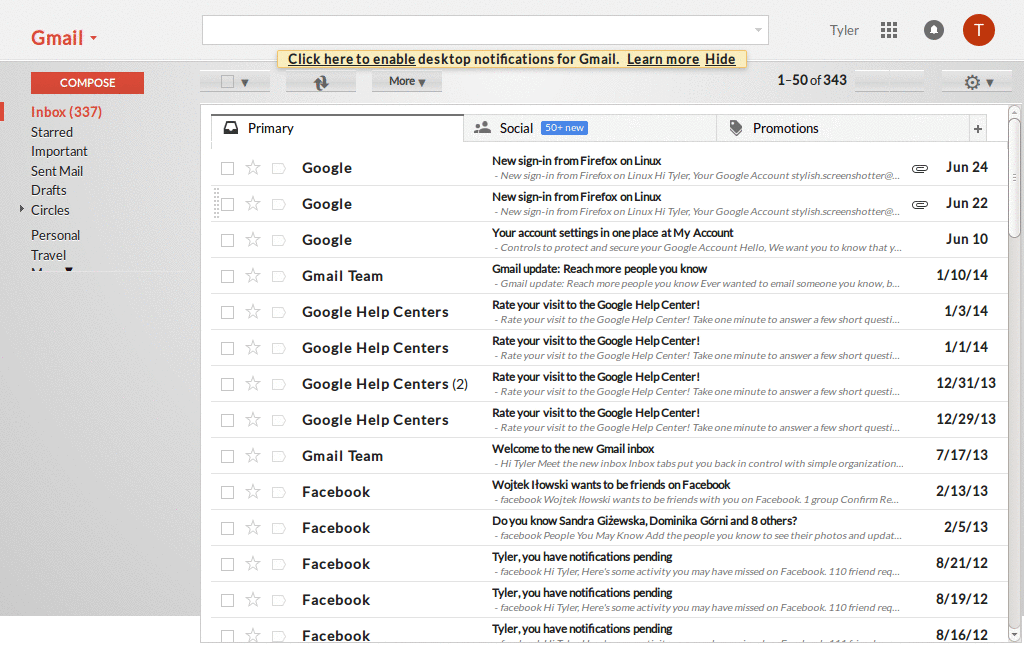
Task: Add a new inbox tab with plus
Action: coord(978,129)
